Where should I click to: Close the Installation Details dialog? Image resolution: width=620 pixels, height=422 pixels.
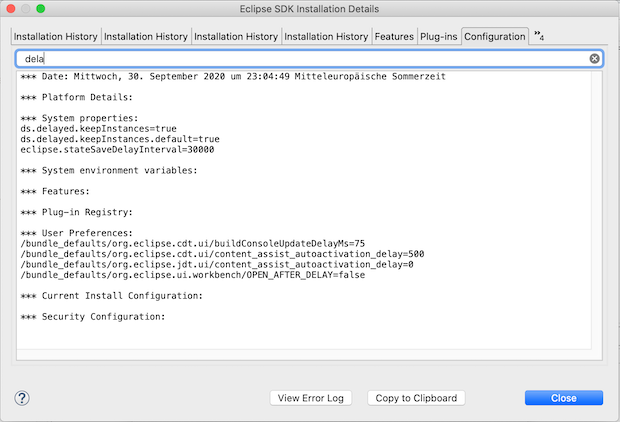pos(564,398)
